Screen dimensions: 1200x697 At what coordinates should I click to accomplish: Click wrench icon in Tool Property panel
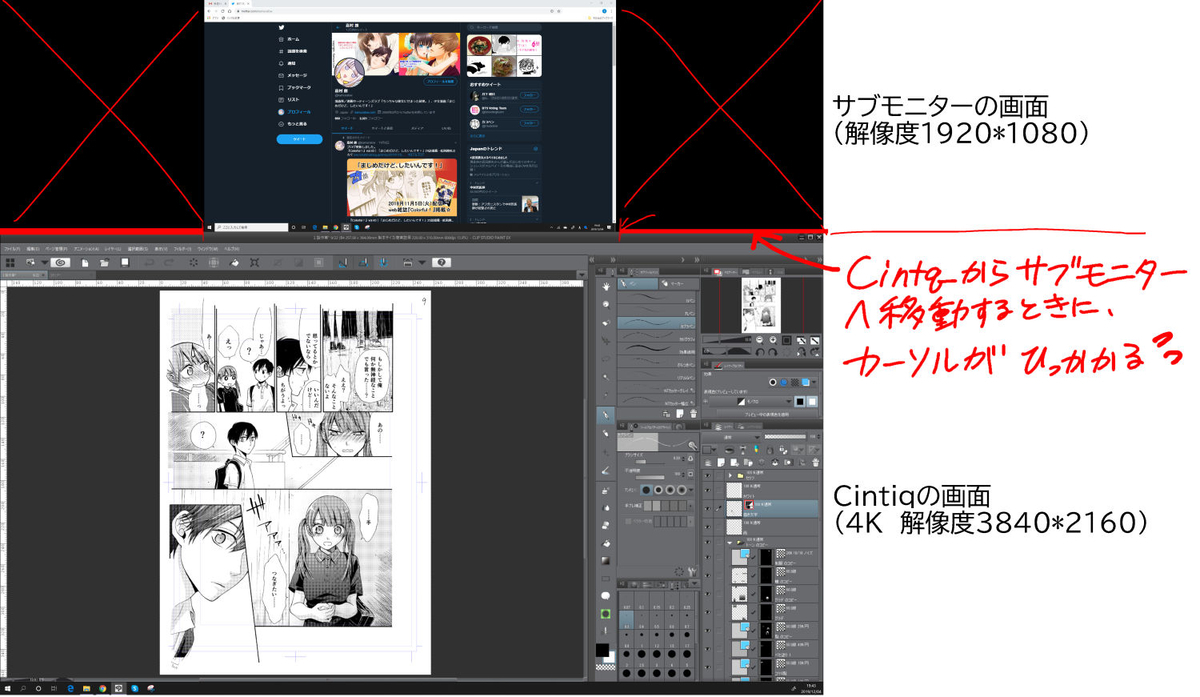coord(693,571)
